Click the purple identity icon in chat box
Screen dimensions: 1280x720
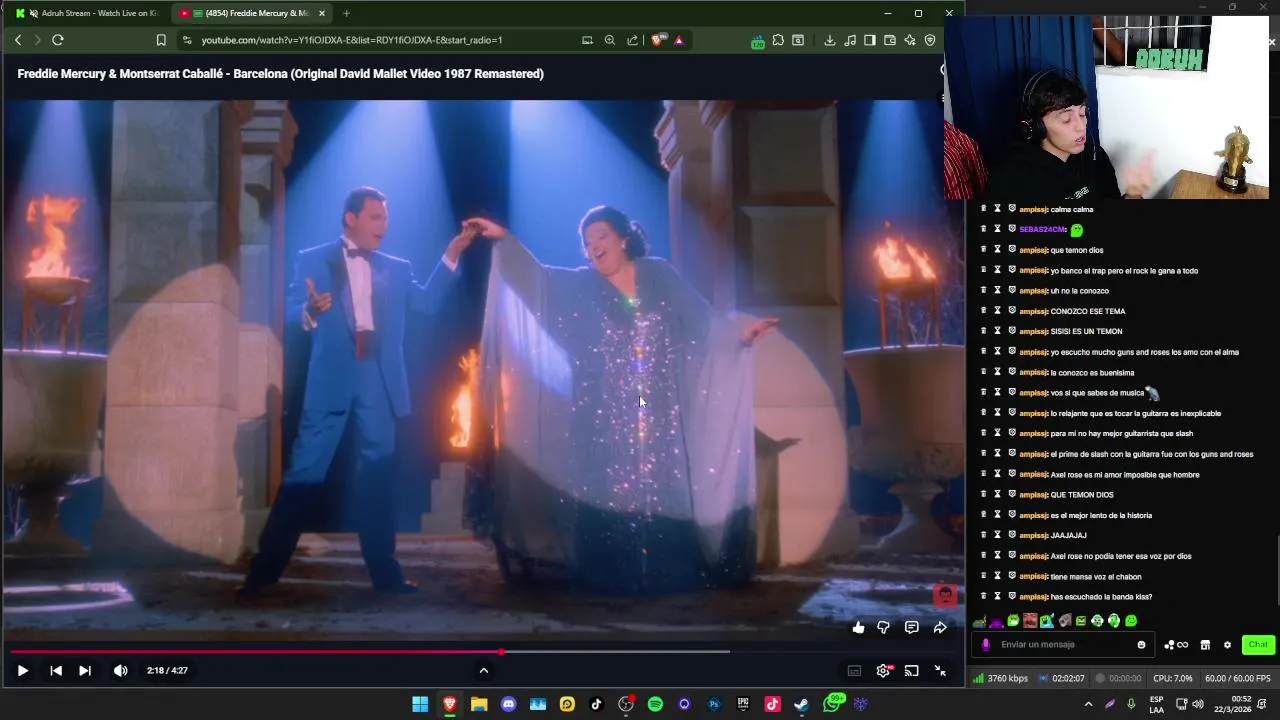(986, 645)
